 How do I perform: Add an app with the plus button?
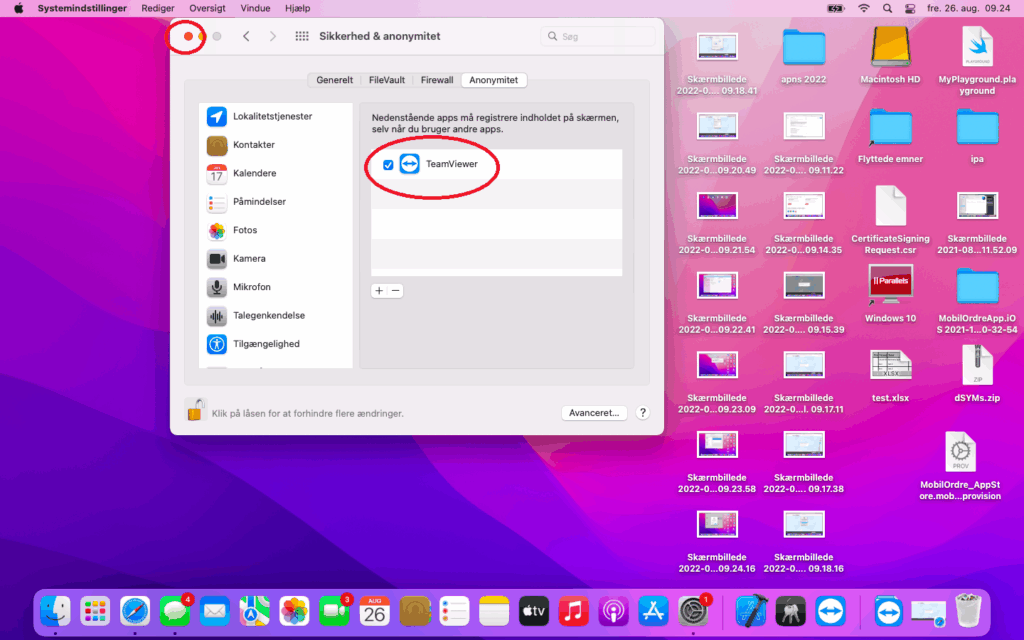point(379,291)
